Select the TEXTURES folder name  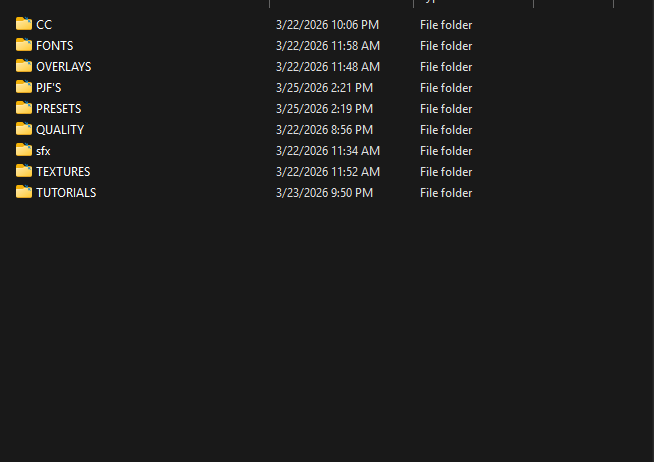click(x=63, y=172)
